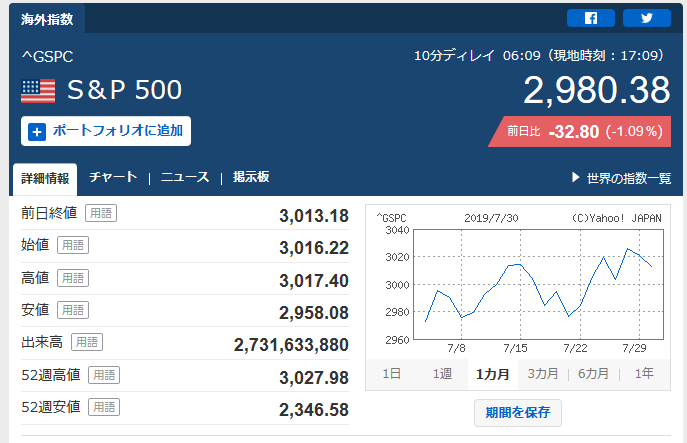Open the 掲示板 link
Image resolution: width=687 pixels, height=443 pixels.
pyautogui.click(x=251, y=177)
